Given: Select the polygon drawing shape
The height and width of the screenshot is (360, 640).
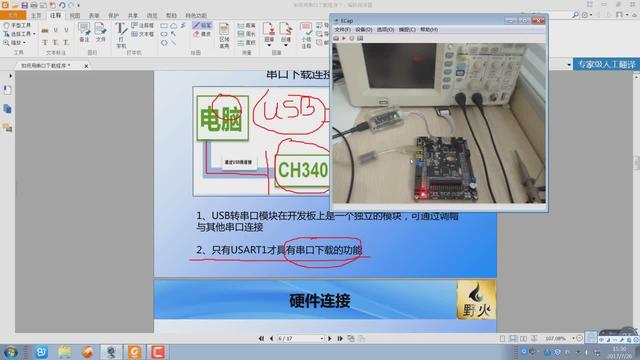Looking at the screenshot, I should click(x=164, y=42).
